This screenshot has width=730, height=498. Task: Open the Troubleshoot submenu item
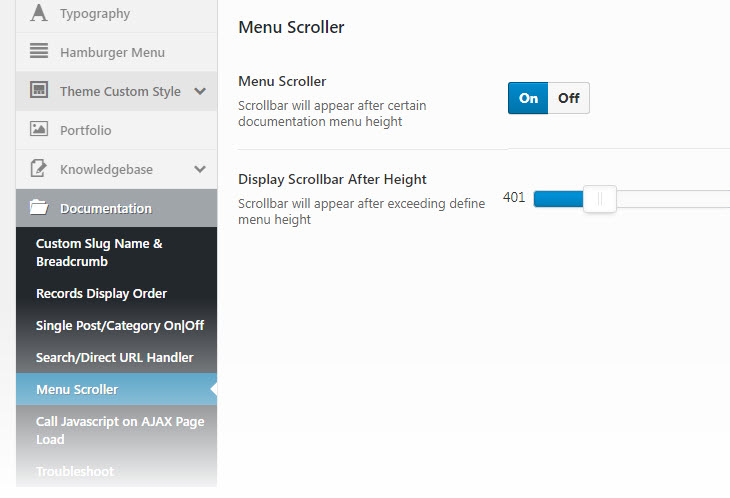click(x=75, y=471)
